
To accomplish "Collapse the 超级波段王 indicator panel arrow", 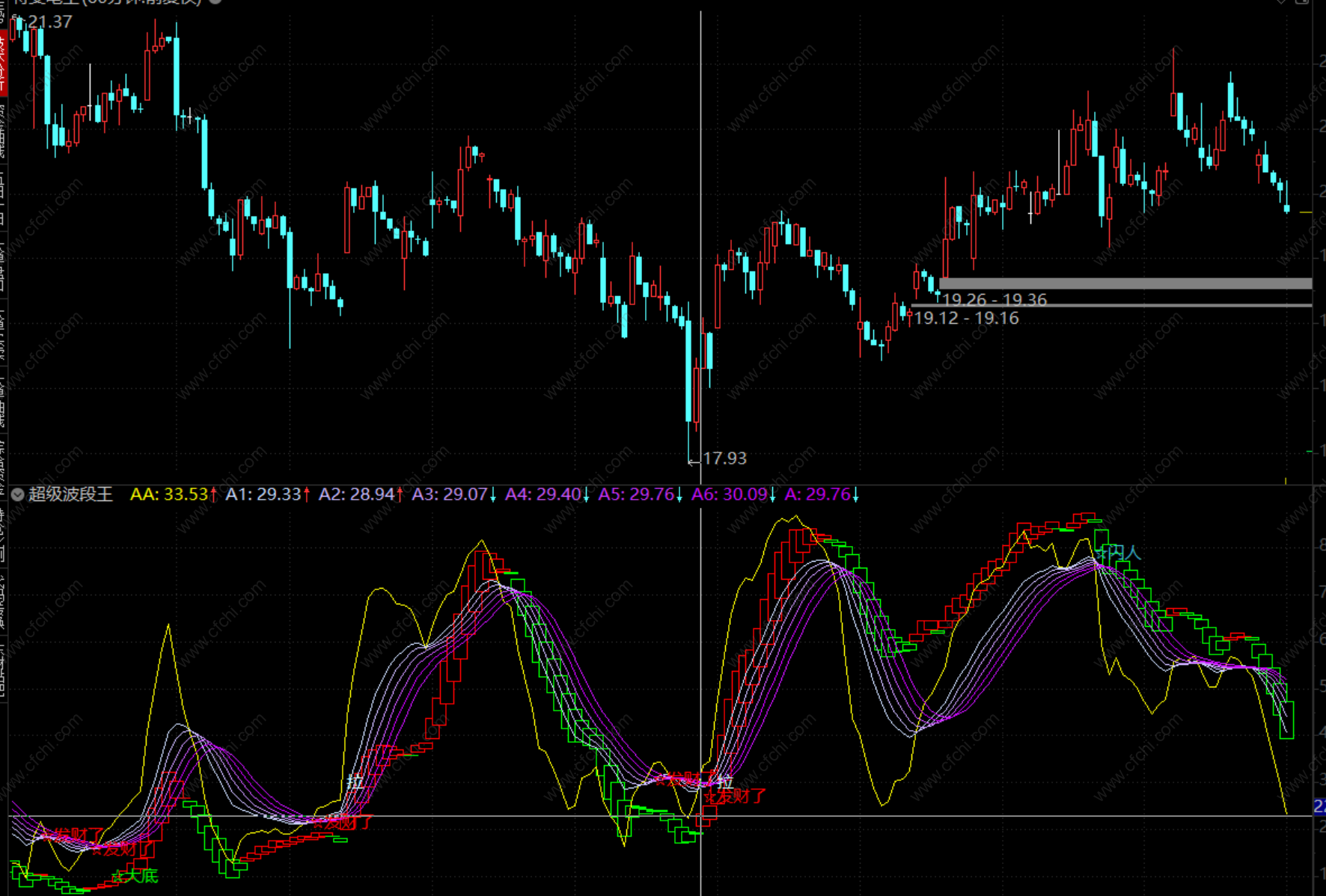I will tap(18, 494).
